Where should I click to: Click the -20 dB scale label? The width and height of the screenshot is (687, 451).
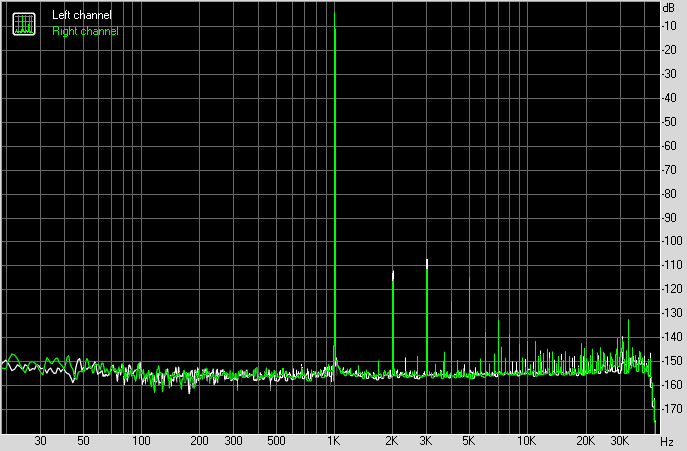669,50
